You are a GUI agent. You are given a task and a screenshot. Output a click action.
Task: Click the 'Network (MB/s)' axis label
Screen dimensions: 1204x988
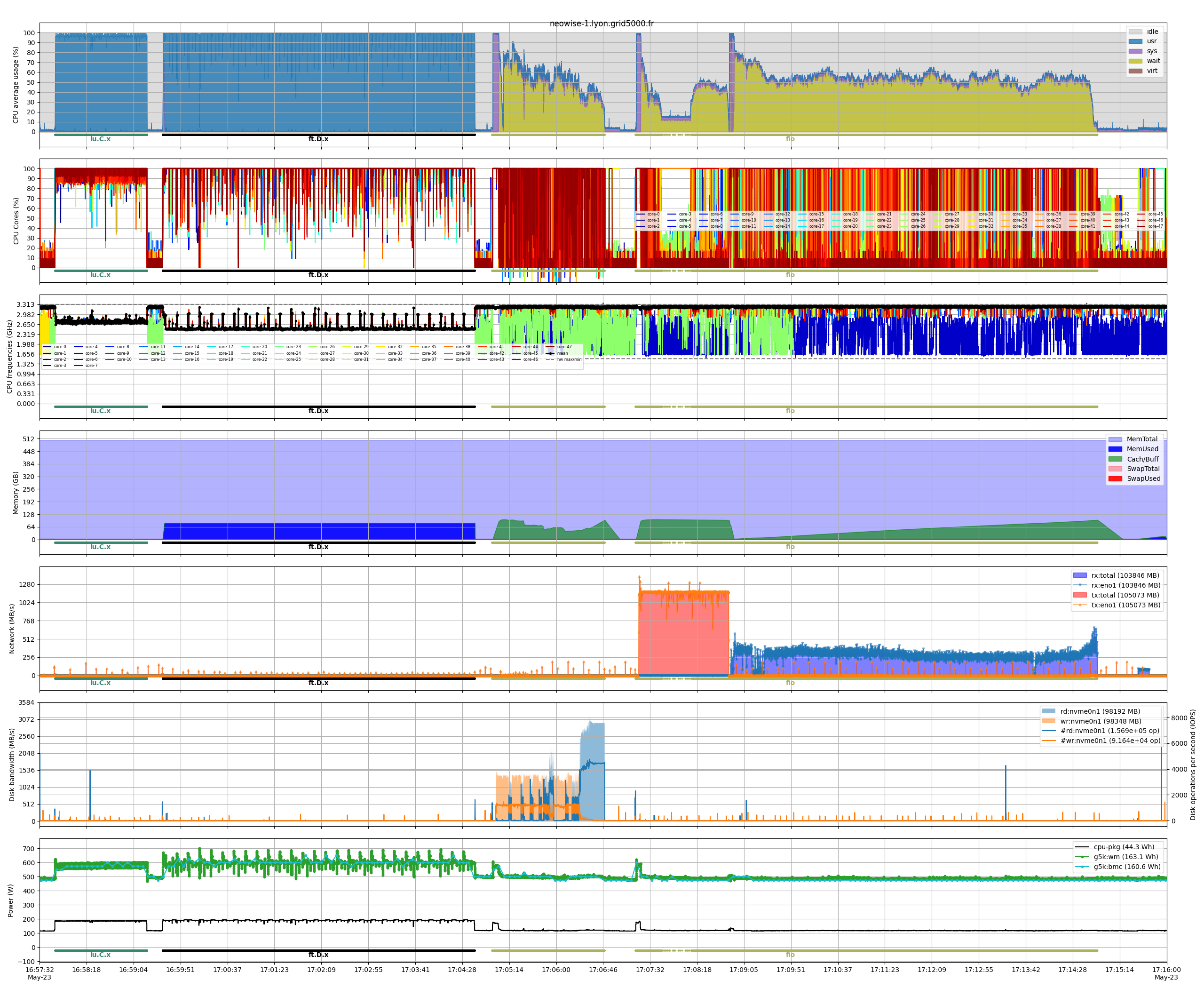coord(12,629)
